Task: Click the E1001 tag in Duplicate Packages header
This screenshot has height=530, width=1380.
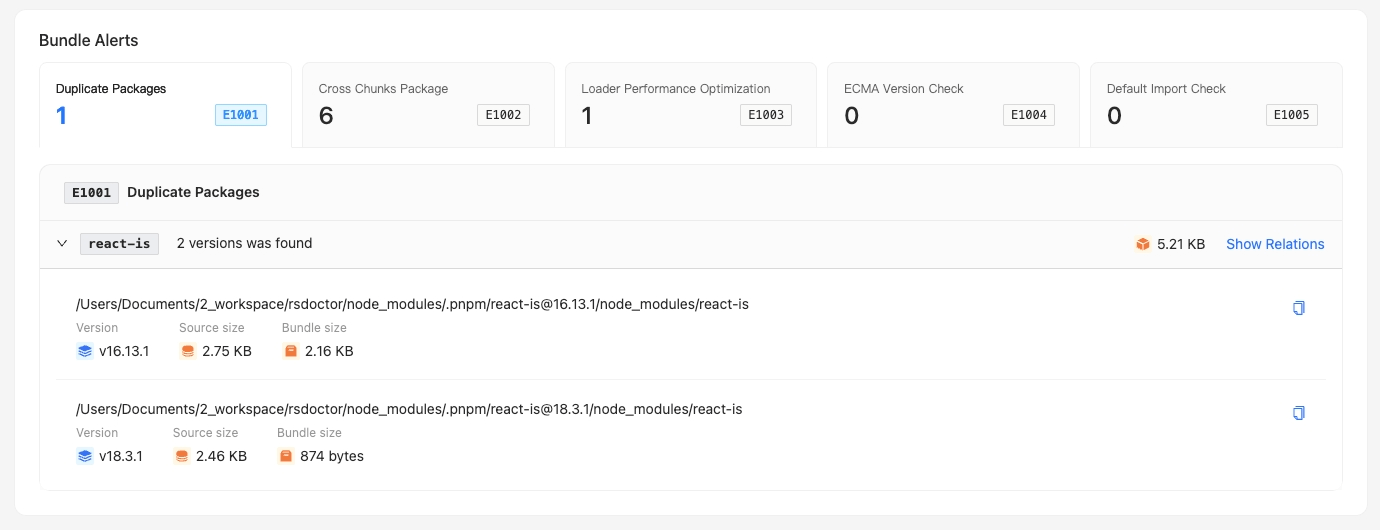Action: [x=92, y=192]
